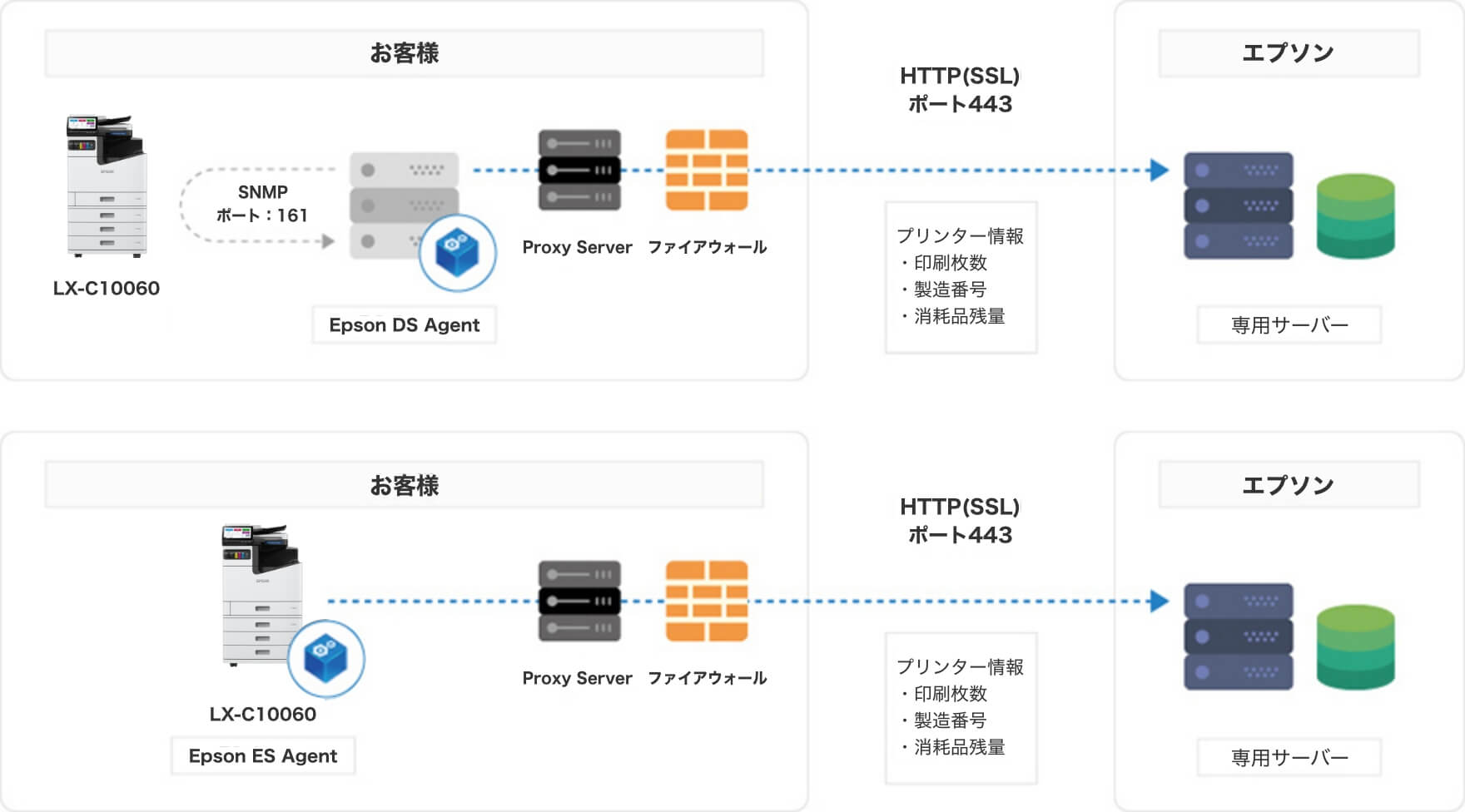Select the エプソン header in the ES Agent diagram
Viewport: 1465px width, 812px height.
click(x=1289, y=484)
